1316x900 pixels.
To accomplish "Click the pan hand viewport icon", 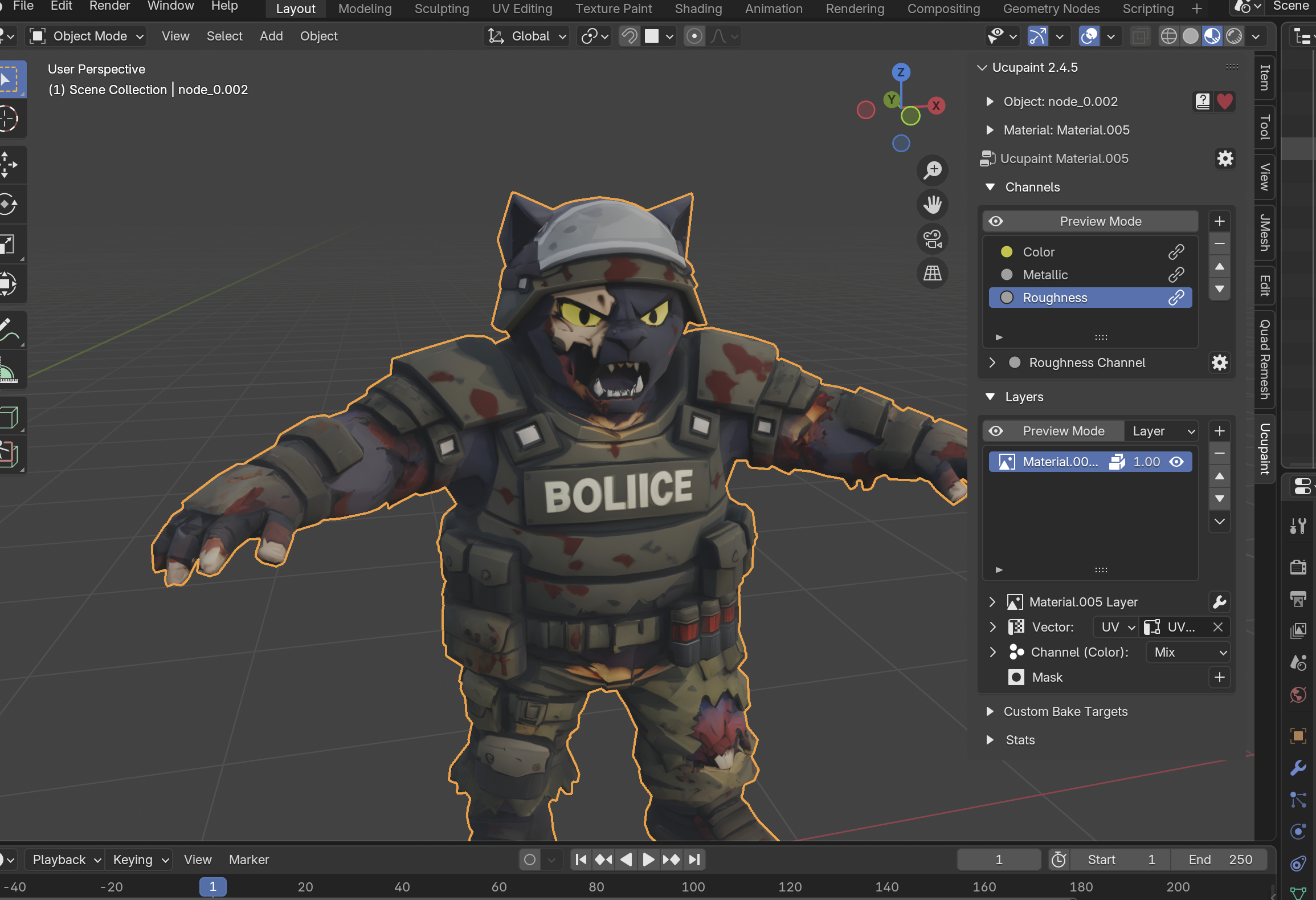I will tap(932, 204).
